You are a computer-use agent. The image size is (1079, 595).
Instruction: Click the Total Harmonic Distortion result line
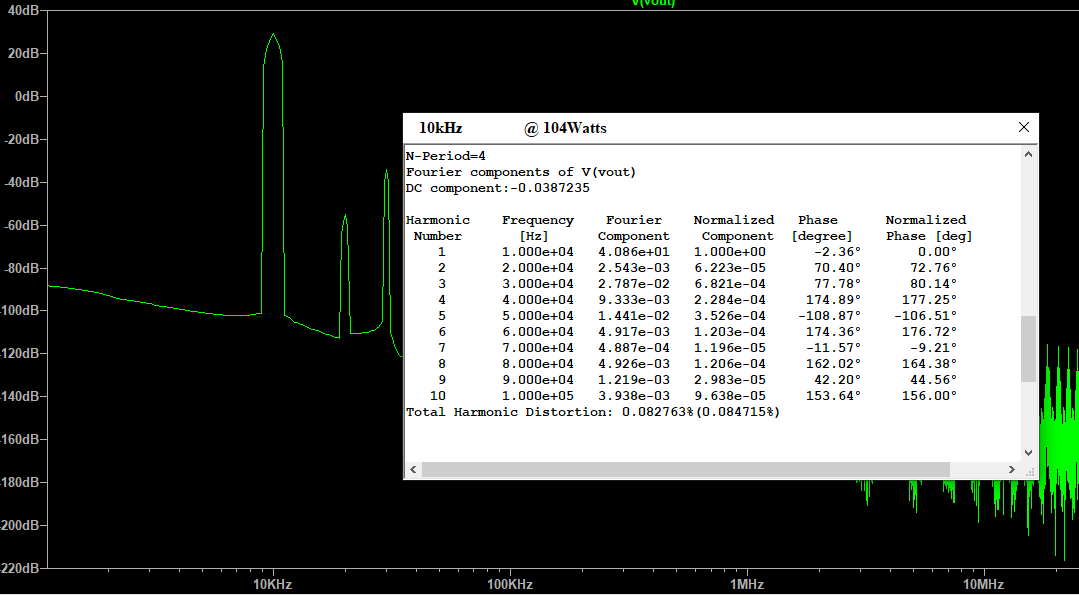pos(593,412)
